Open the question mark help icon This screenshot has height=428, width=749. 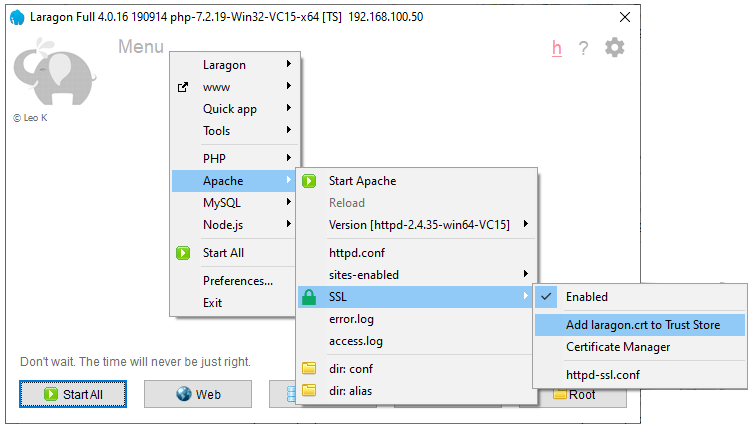(x=583, y=48)
